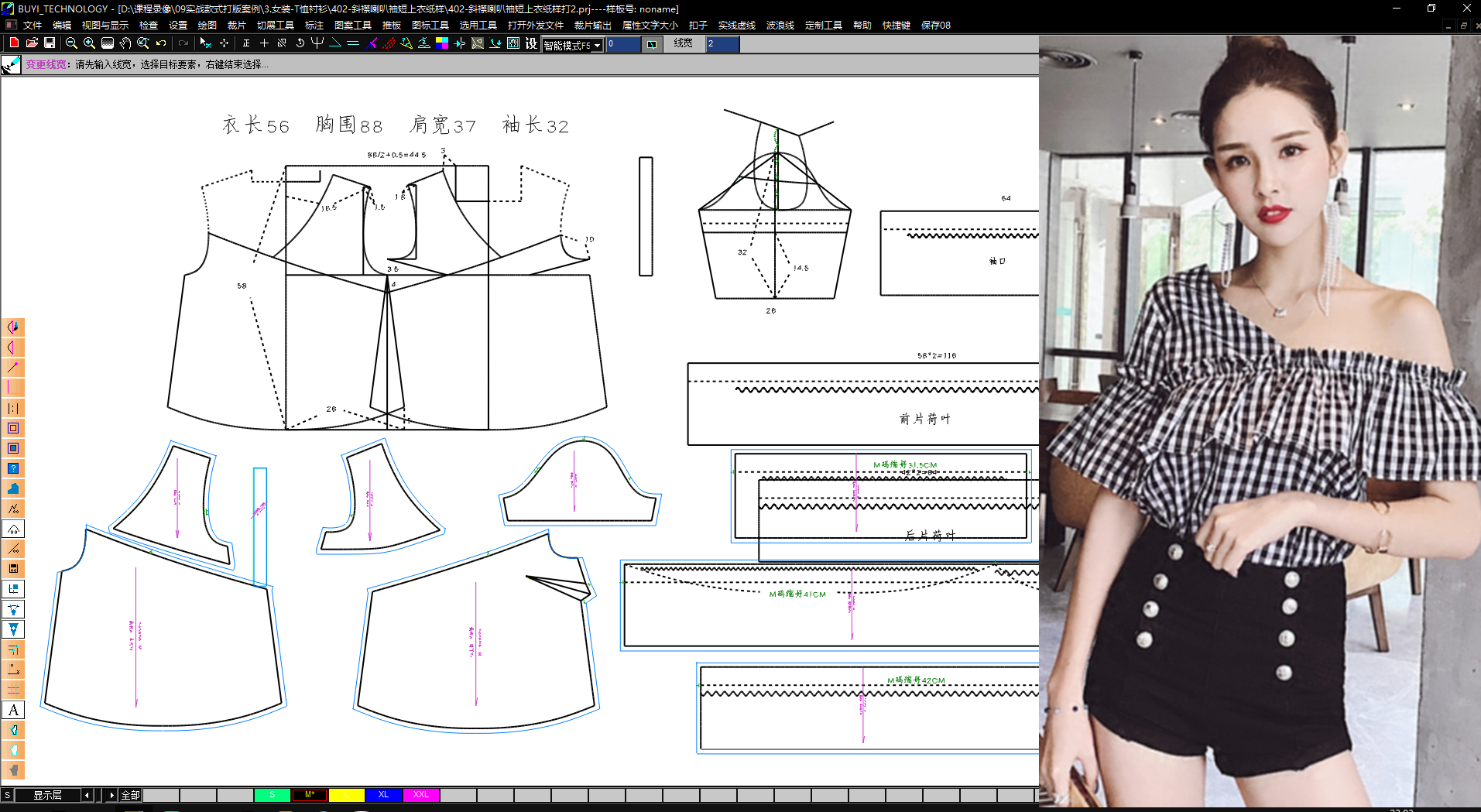Image resolution: width=1481 pixels, height=812 pixels.
Task: Select the four-arrow move tool
Action: (224, 43)
